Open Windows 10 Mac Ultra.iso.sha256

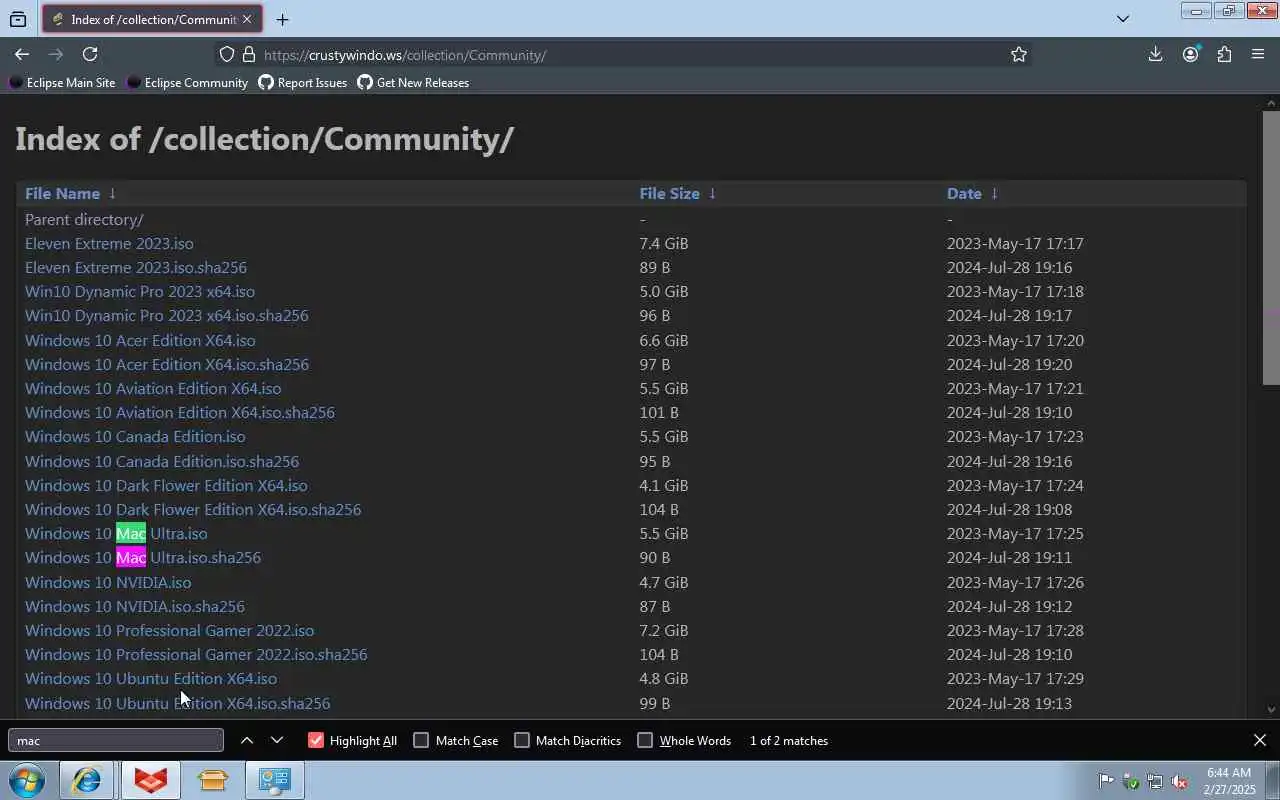coord(143,557)
